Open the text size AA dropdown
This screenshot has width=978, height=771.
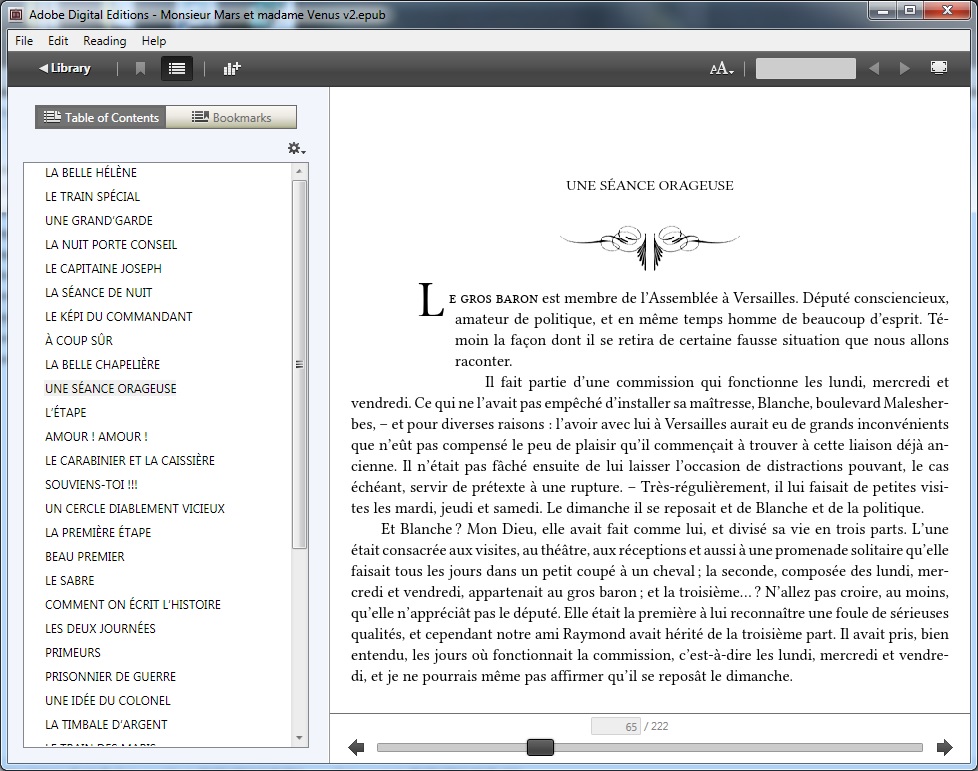click(722, 68)
